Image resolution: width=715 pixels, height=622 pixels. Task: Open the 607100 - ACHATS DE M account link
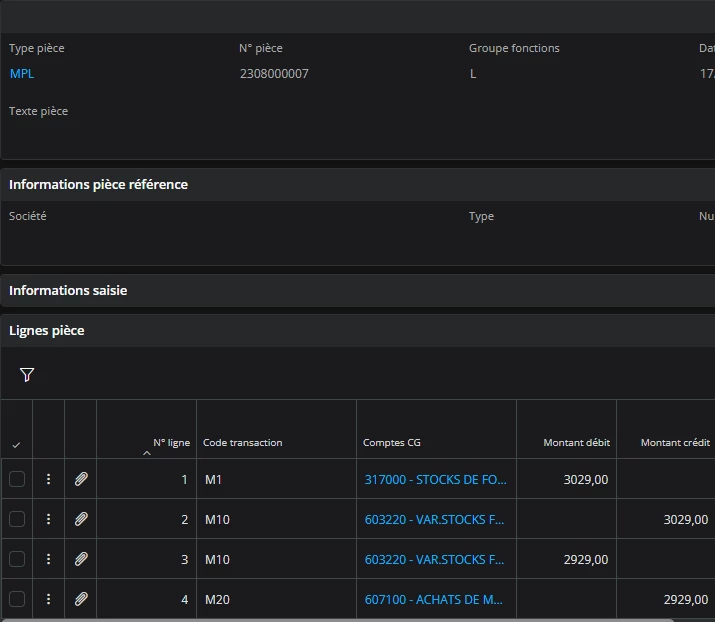[434, 599]
